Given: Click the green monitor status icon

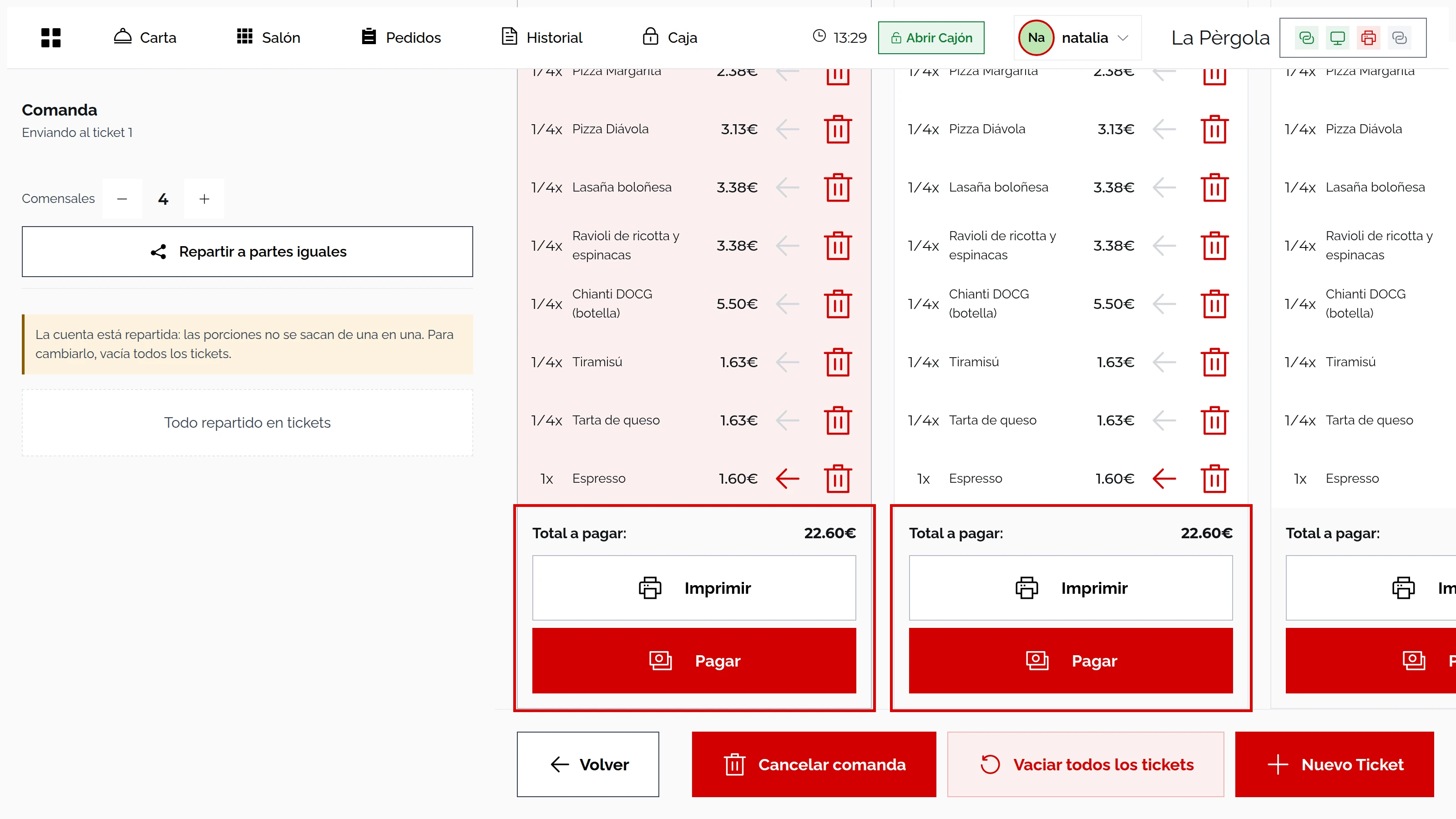Looking at the screenshot, I should coord(1337,38).
